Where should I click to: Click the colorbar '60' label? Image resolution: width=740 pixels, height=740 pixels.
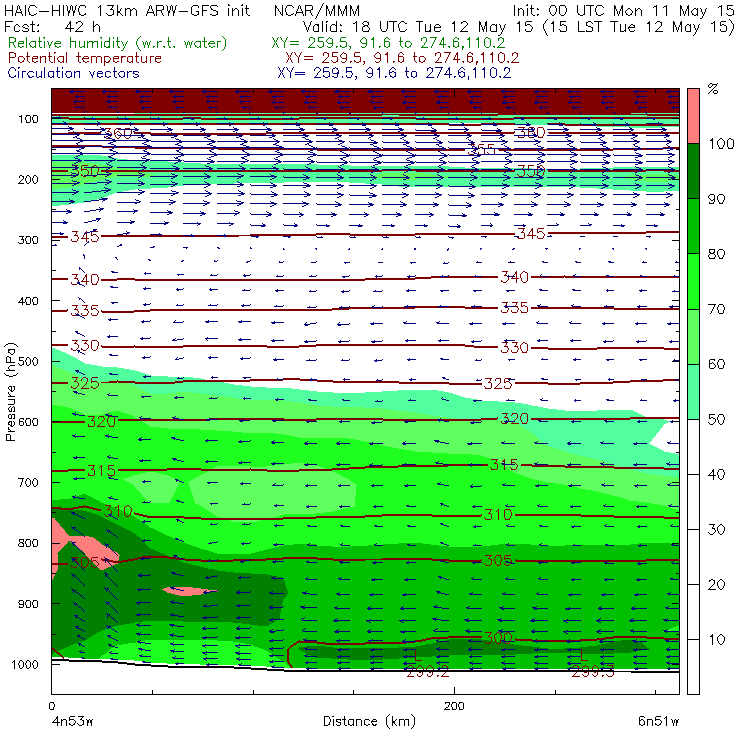(716, 364)
